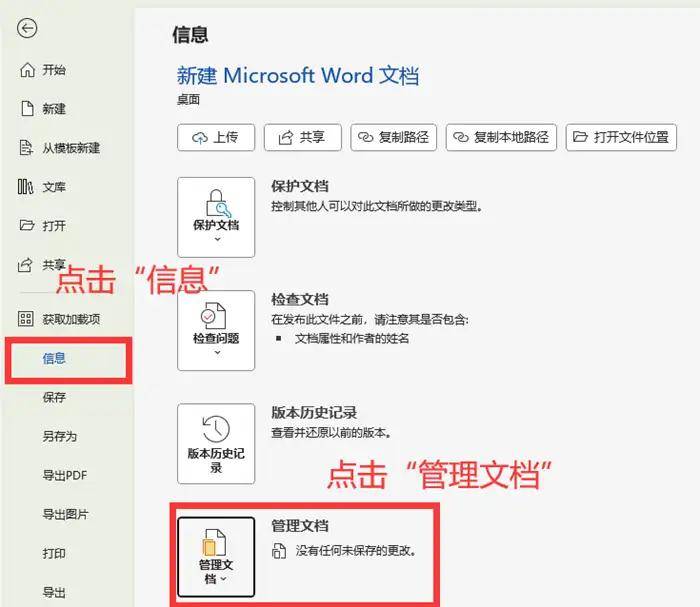Expand the 管理文档 dropdown chevron
The image size is (700, 607).
pyautogui.click(x=224, y=579)
